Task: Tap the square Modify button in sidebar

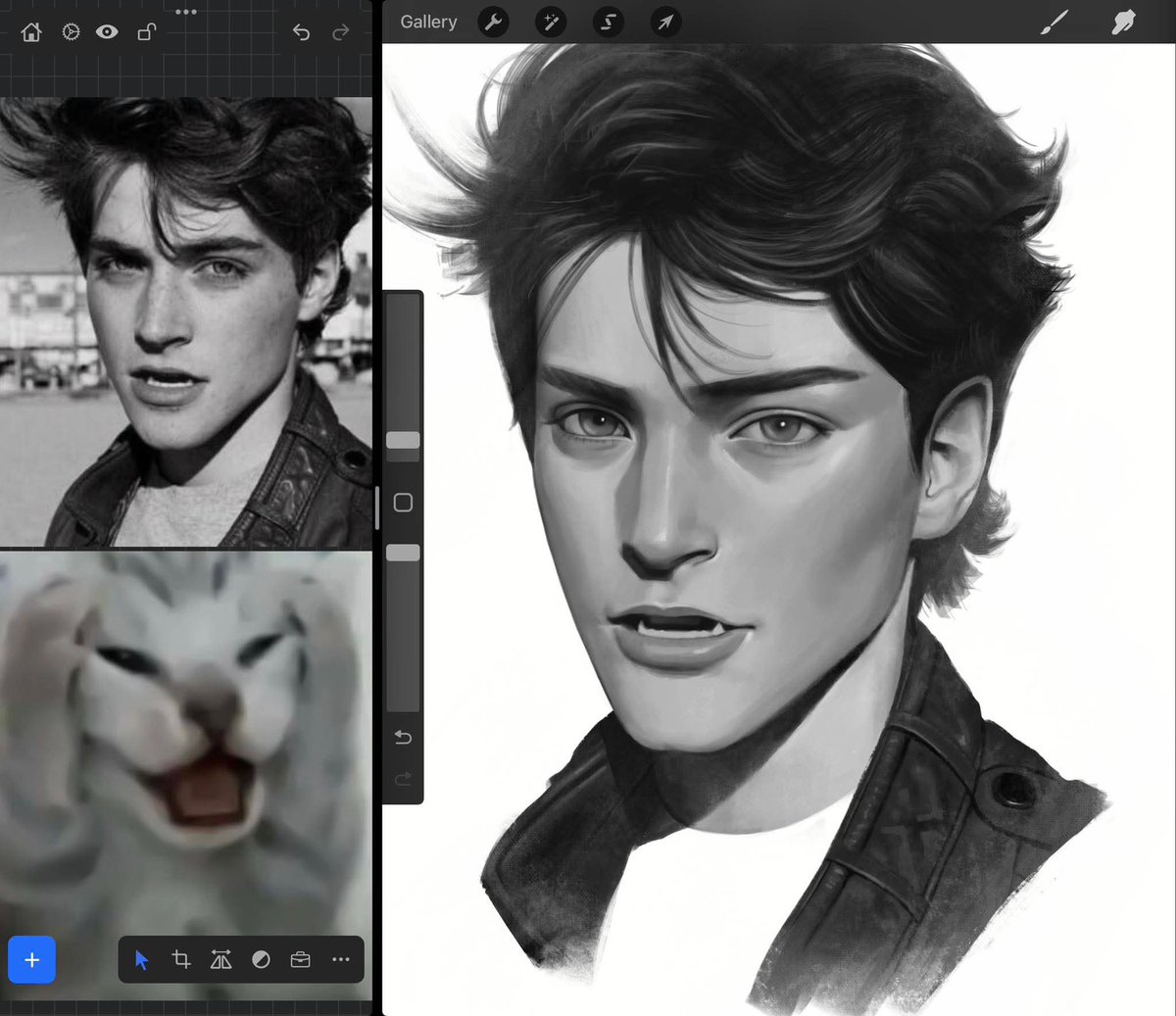Action: pos(403,503)
